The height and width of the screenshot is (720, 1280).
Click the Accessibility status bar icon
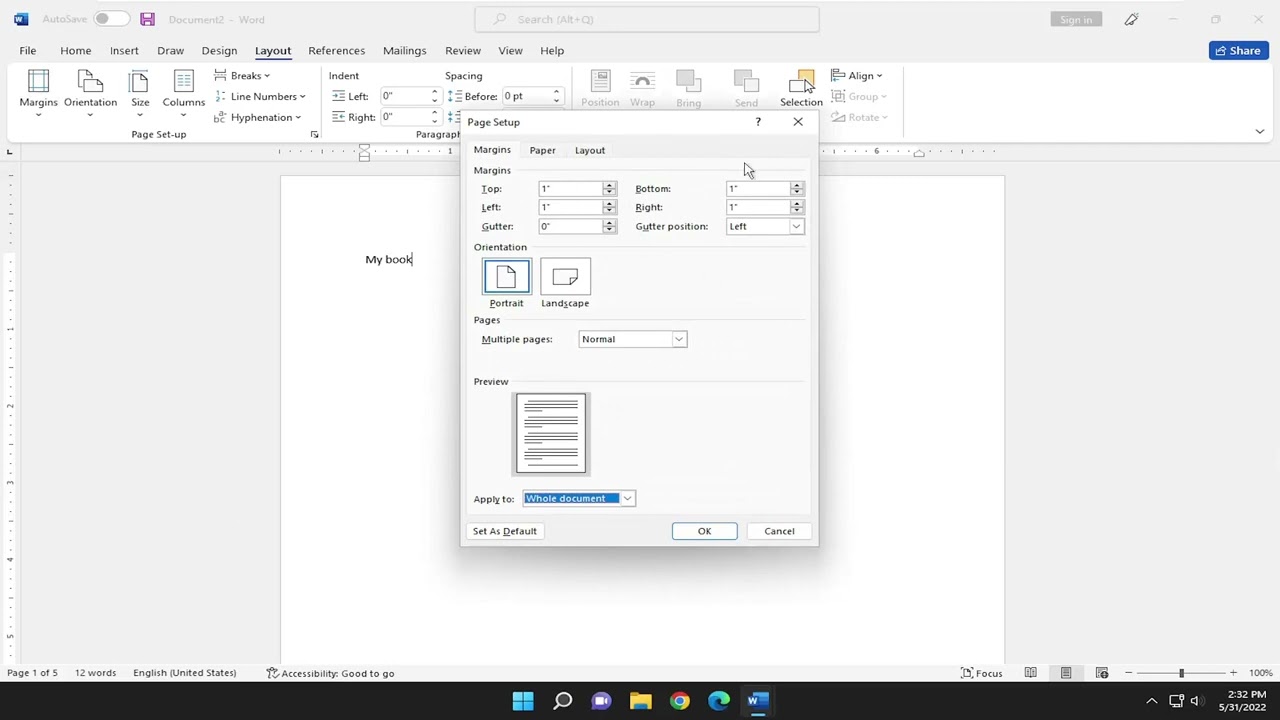330,673
